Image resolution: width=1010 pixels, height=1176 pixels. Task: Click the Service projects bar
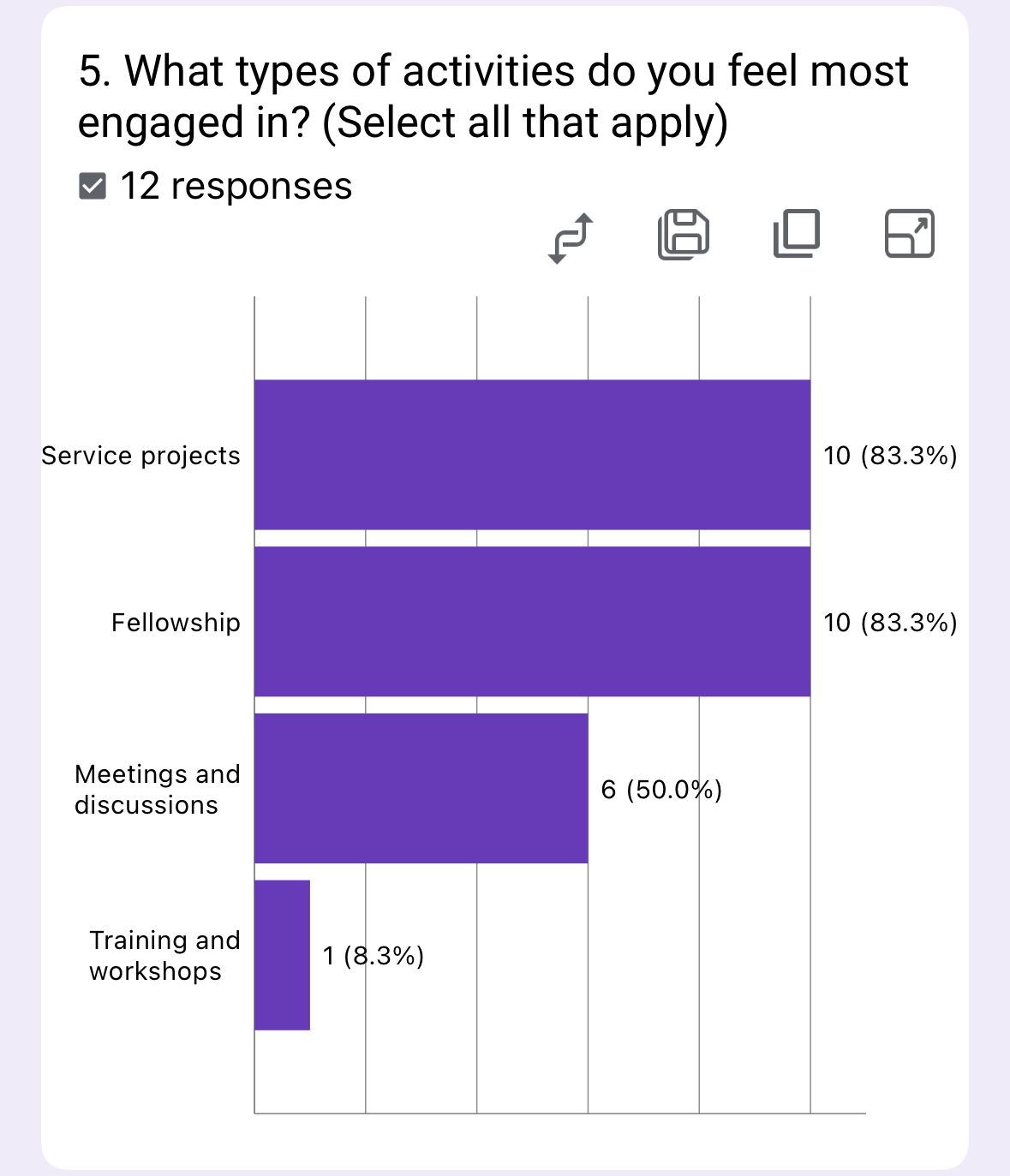(532, 455)
